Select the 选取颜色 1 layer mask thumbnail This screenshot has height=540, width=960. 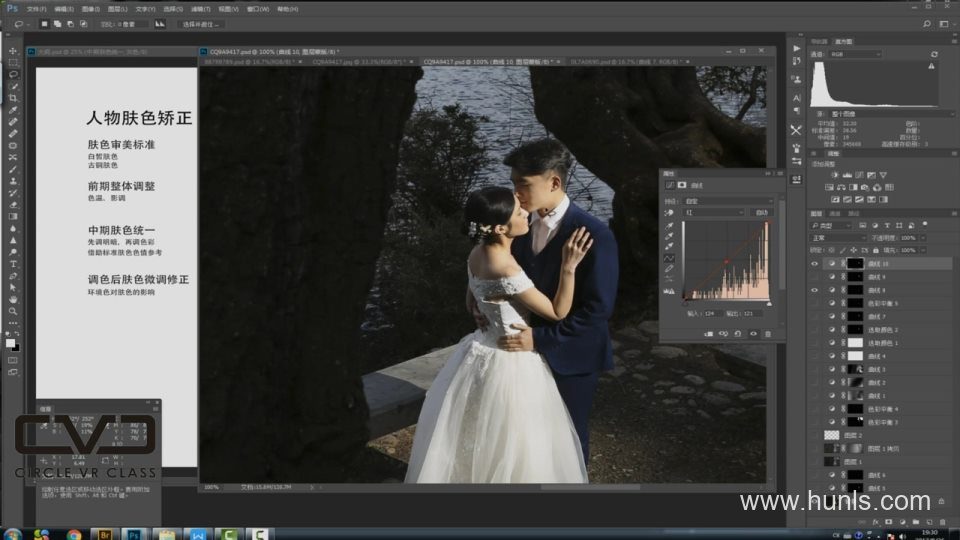click(x=855, y=343)
